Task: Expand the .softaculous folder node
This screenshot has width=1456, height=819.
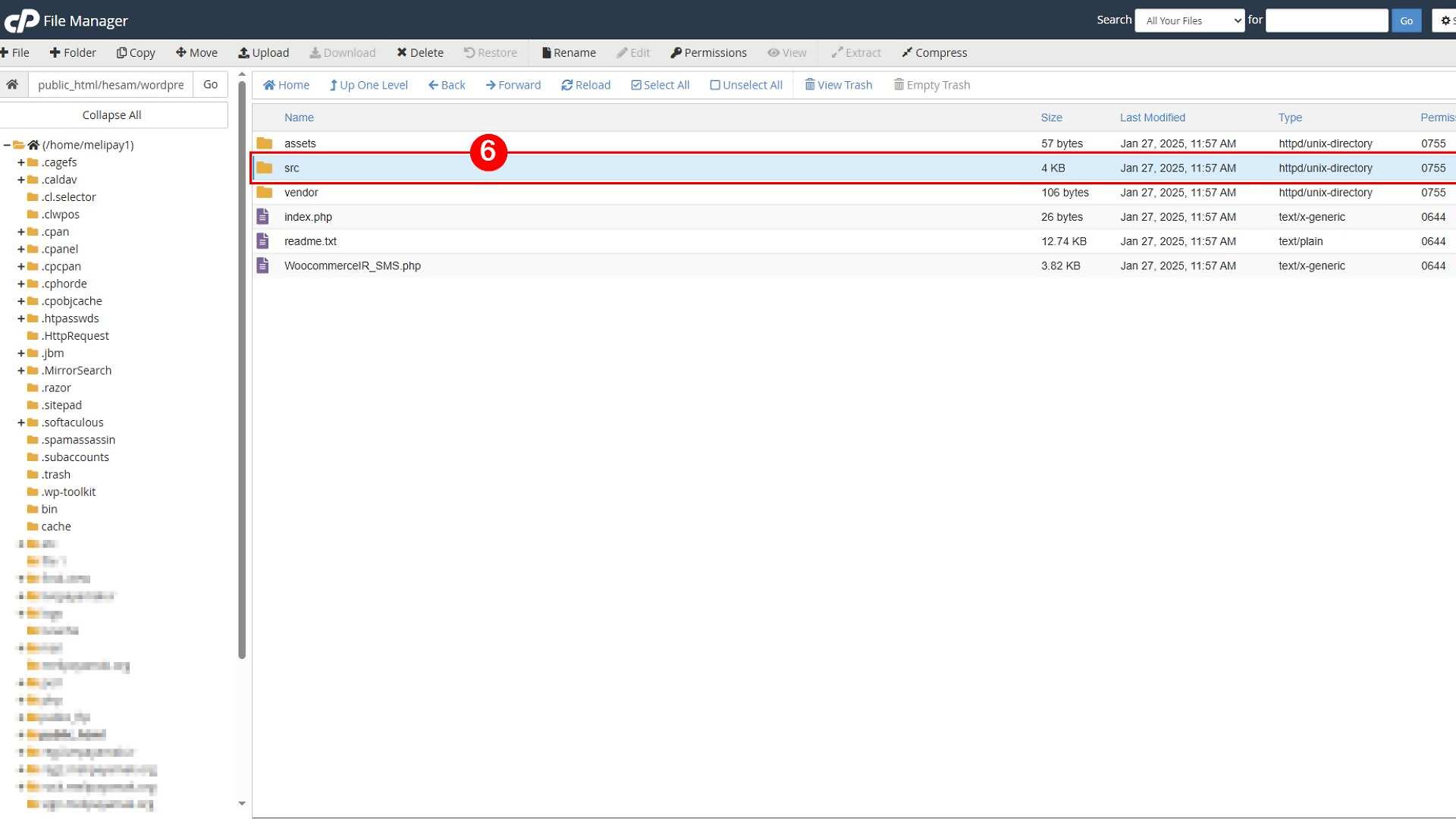Action: point(21,422)
